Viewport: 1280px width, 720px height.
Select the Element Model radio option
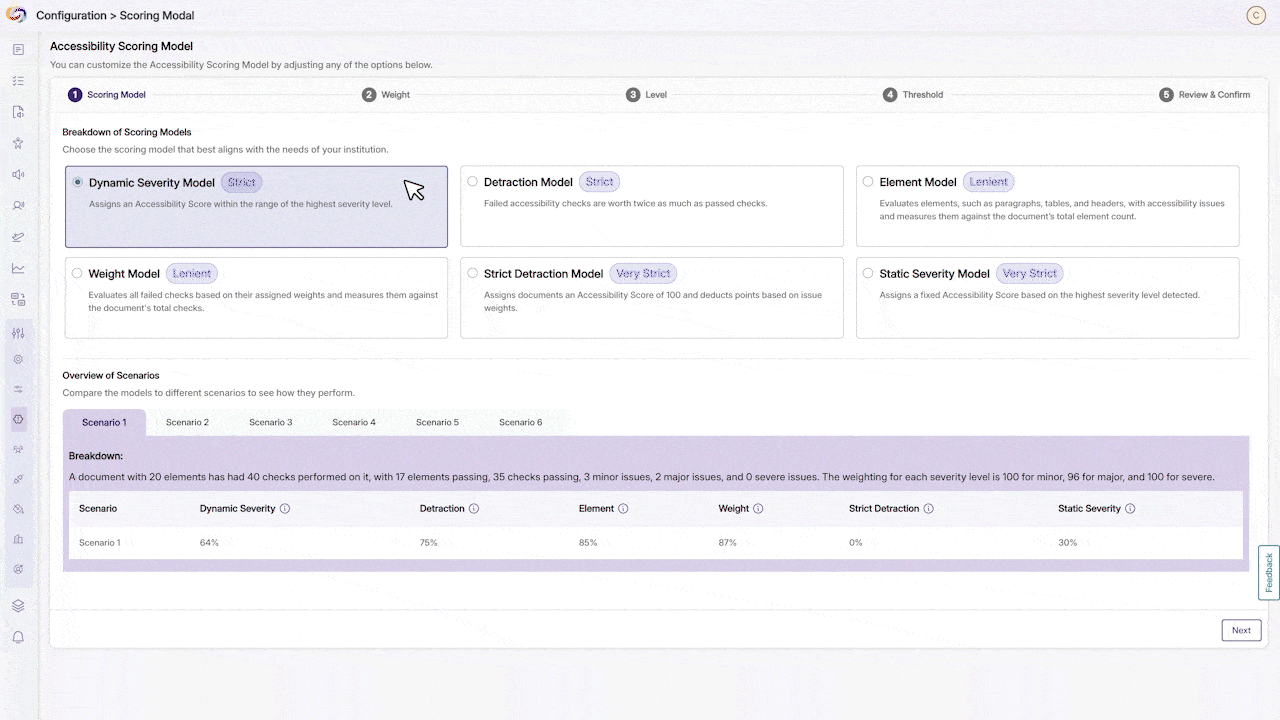[868, 182]
